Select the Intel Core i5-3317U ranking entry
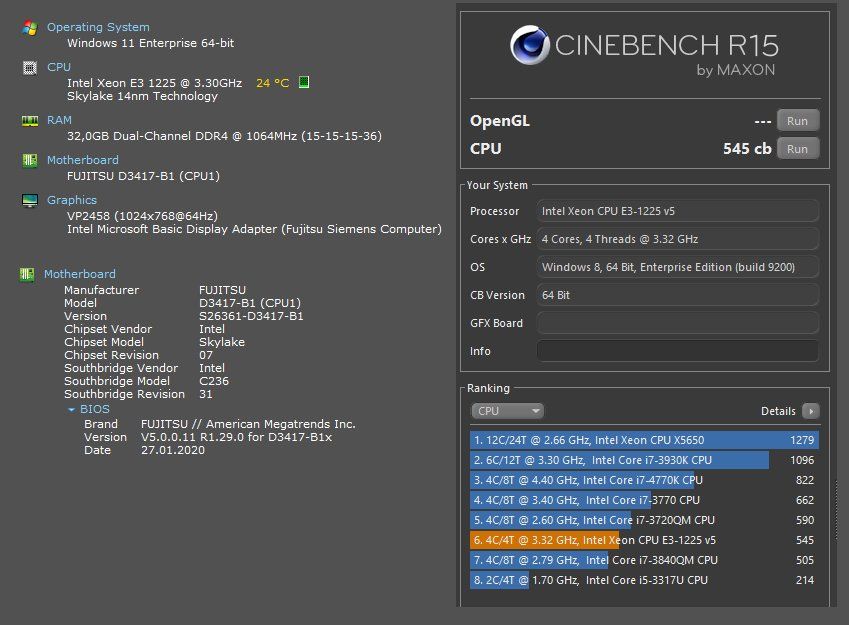The height and width of the screenshot is (625, 849). pos(644,581)
